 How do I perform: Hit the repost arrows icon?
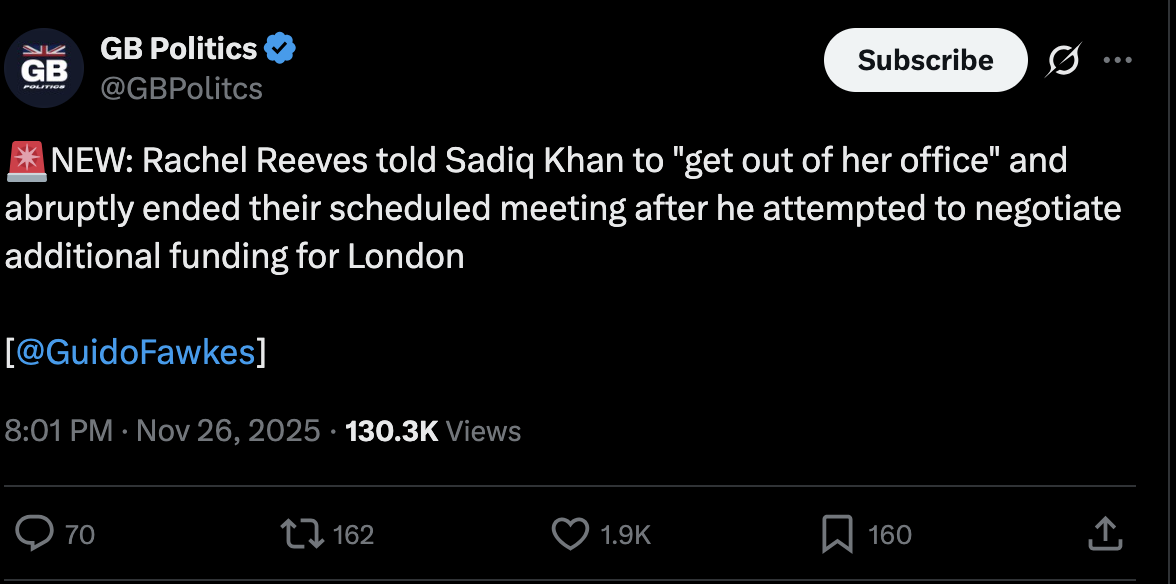[x=304, y=534]
